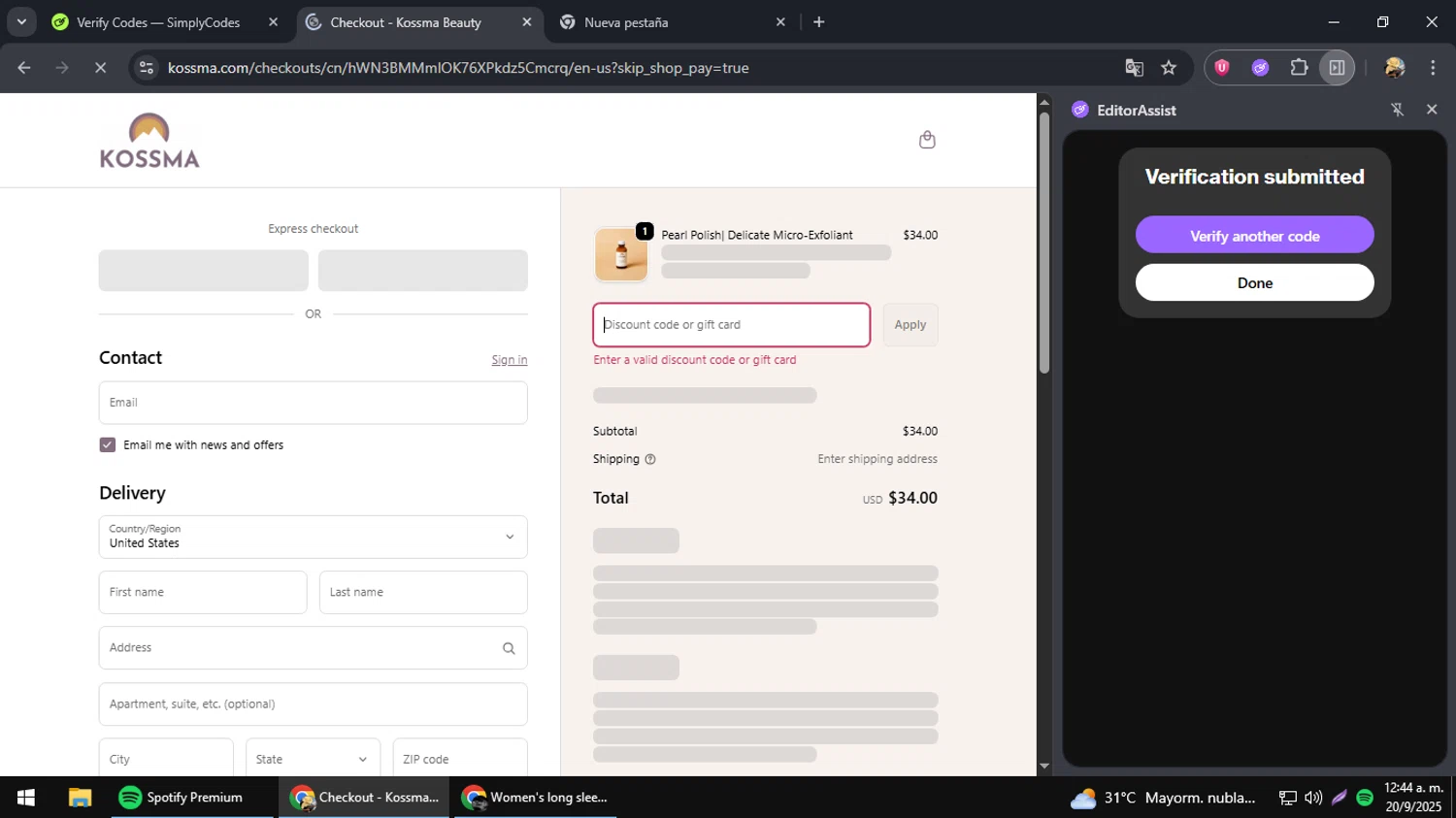
Task: Open the network tray icon
Action: [1288, 798]
